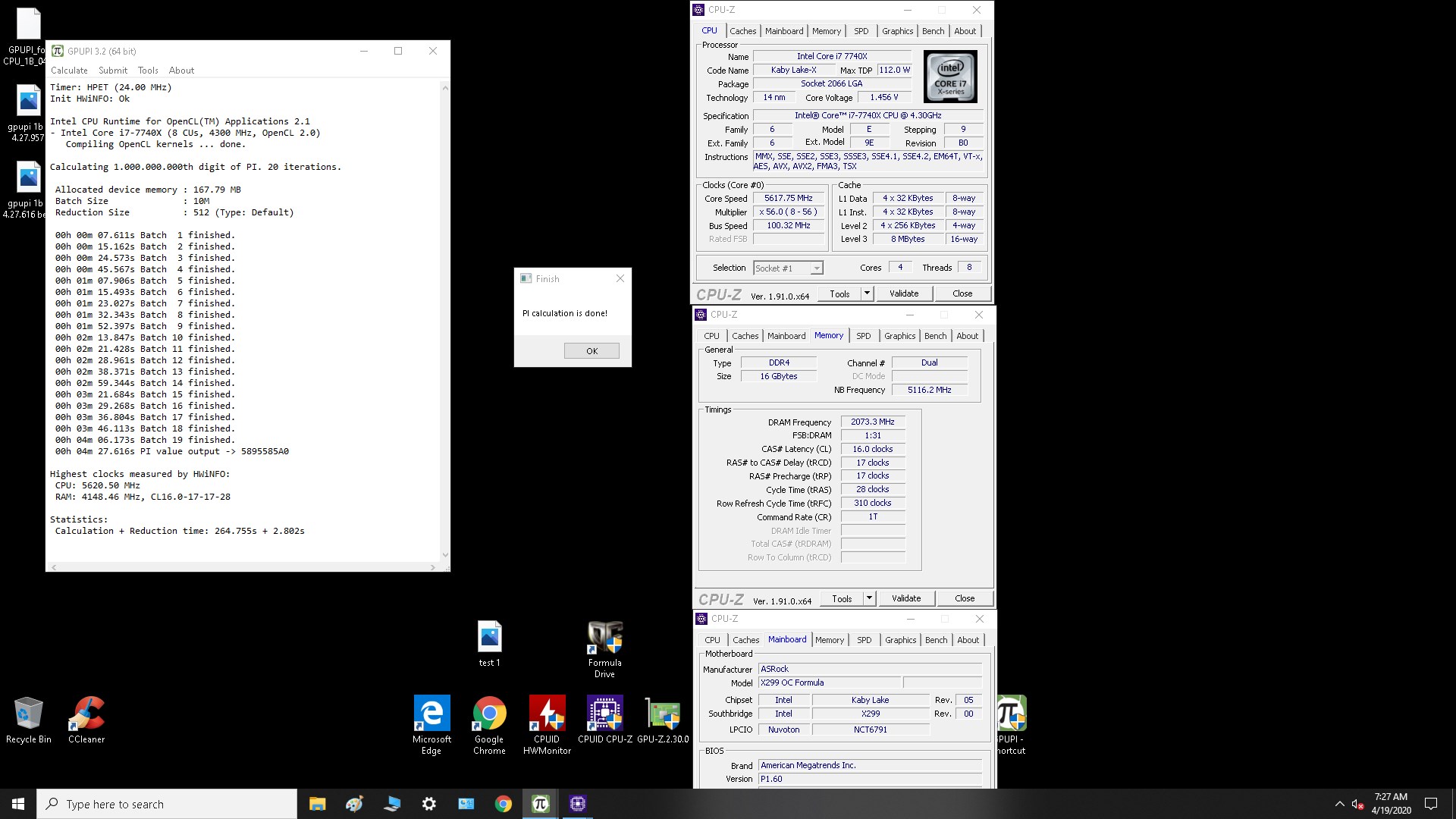Screen dimensions: 1456x819
Task: Switch to CPU-Z app in taskbar
Action: (x=578, y=804)
